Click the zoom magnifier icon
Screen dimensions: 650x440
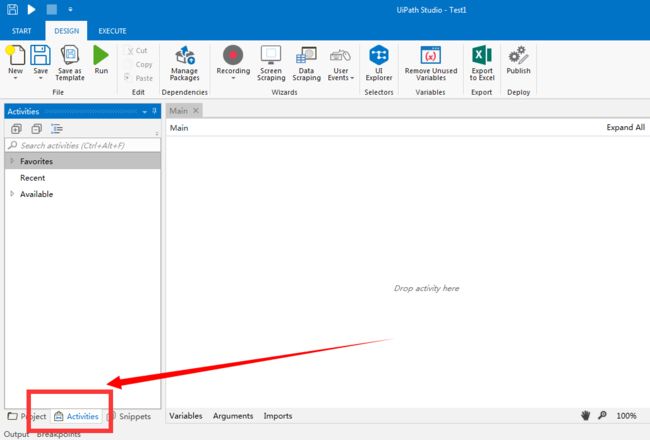pyautogui.click(x=602, y=415)
